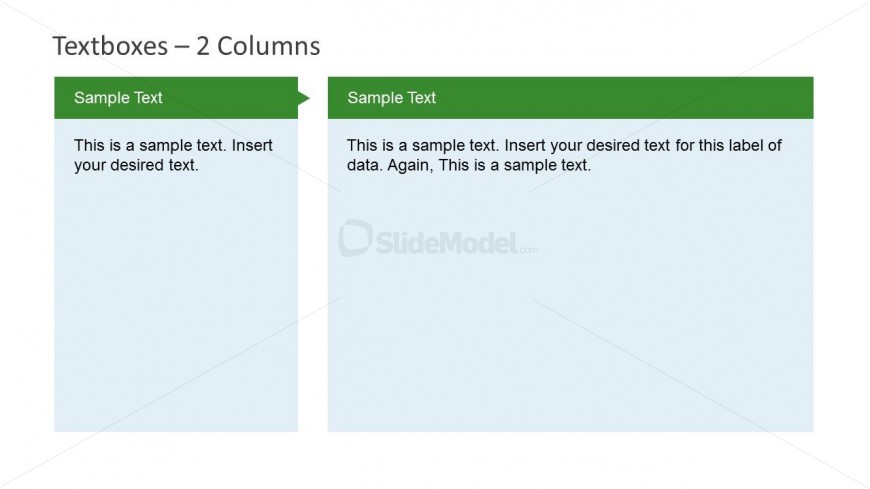
Task: Click the word "data" in right column
Action: [364, 165]
